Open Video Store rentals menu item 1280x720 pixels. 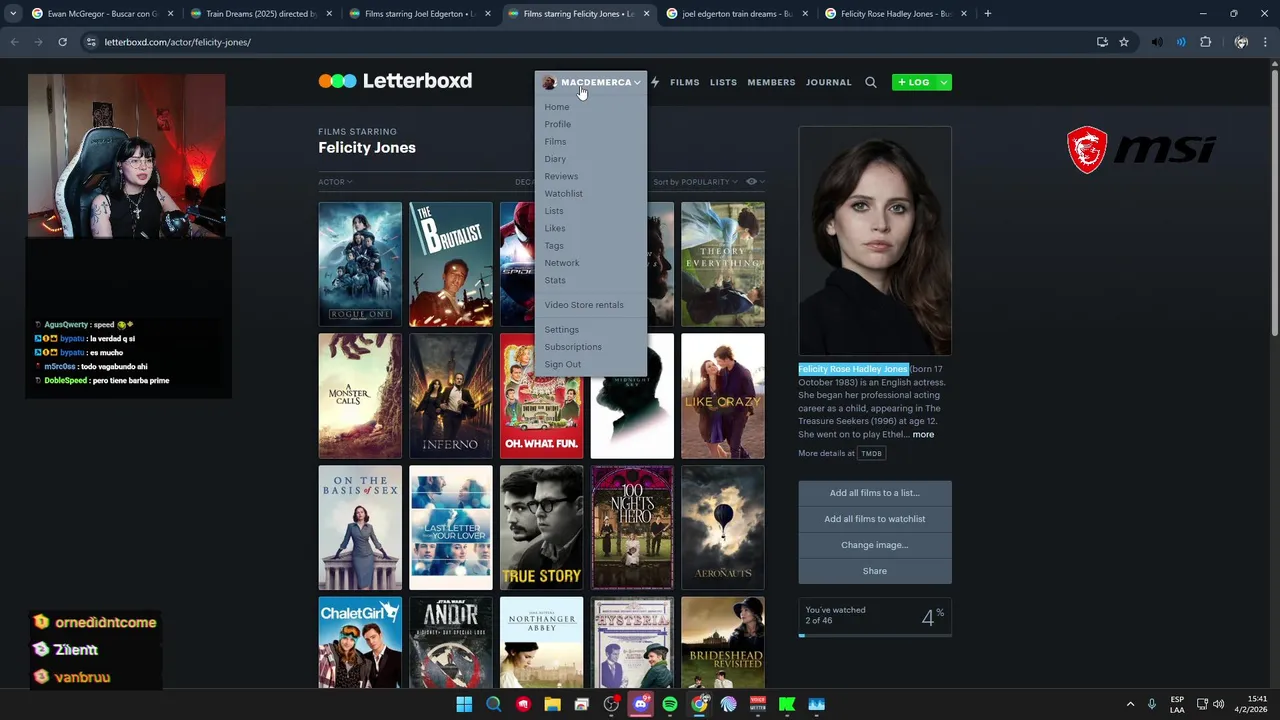coord(584,305)
